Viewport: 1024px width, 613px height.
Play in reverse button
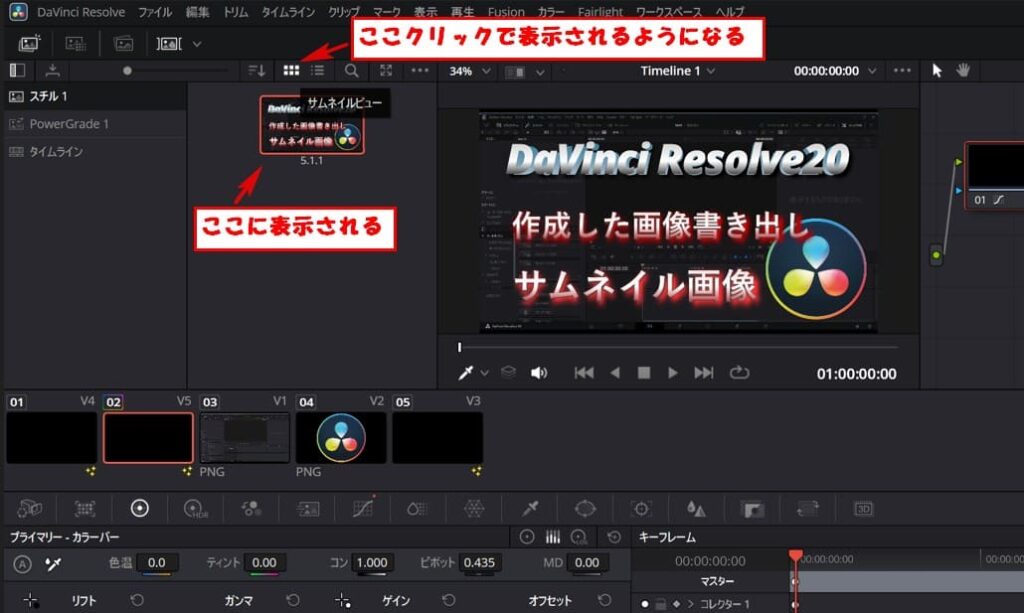(615, 373)
